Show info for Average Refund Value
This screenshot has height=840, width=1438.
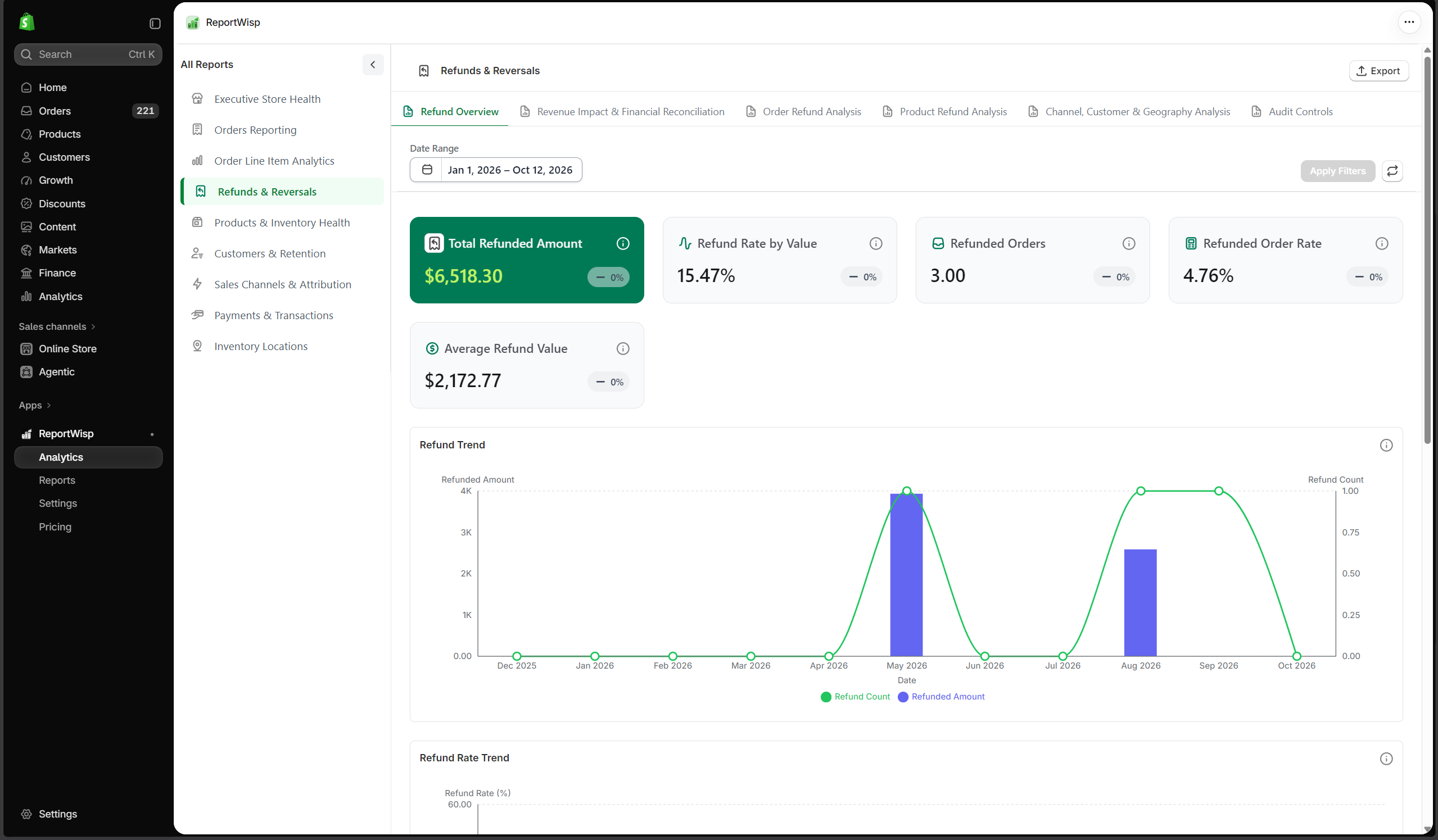pos(622,348)
